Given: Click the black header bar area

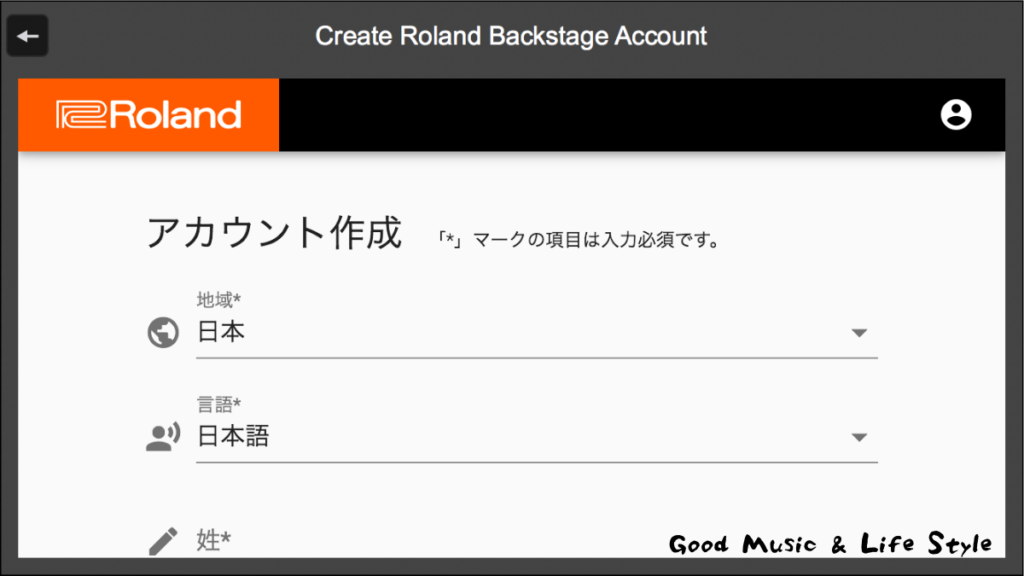Looking at the screenshot, I should pos(642,115).
